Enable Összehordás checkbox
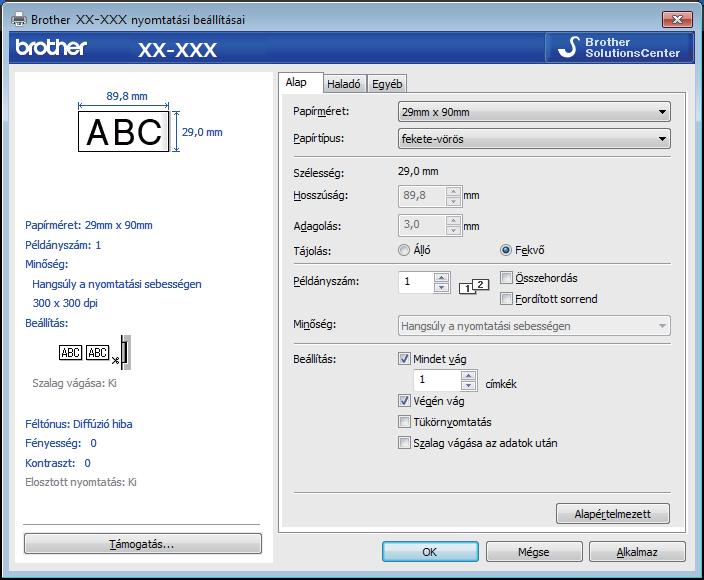Screen dimensions: 704x580 click(x=506, y=278)
